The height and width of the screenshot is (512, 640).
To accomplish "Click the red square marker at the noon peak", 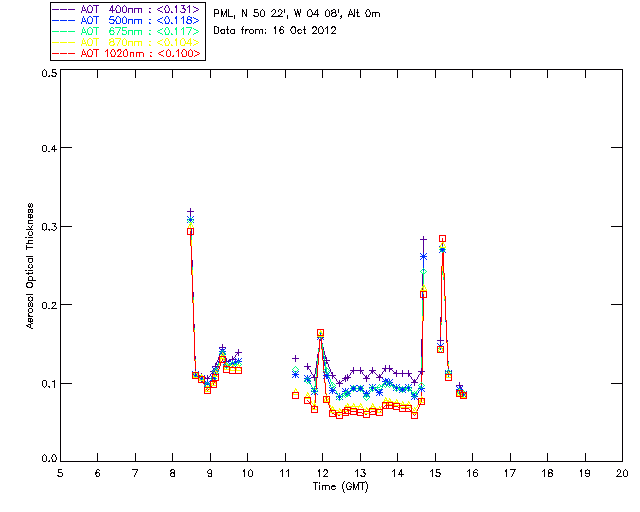I will click(x=320, y=333).
